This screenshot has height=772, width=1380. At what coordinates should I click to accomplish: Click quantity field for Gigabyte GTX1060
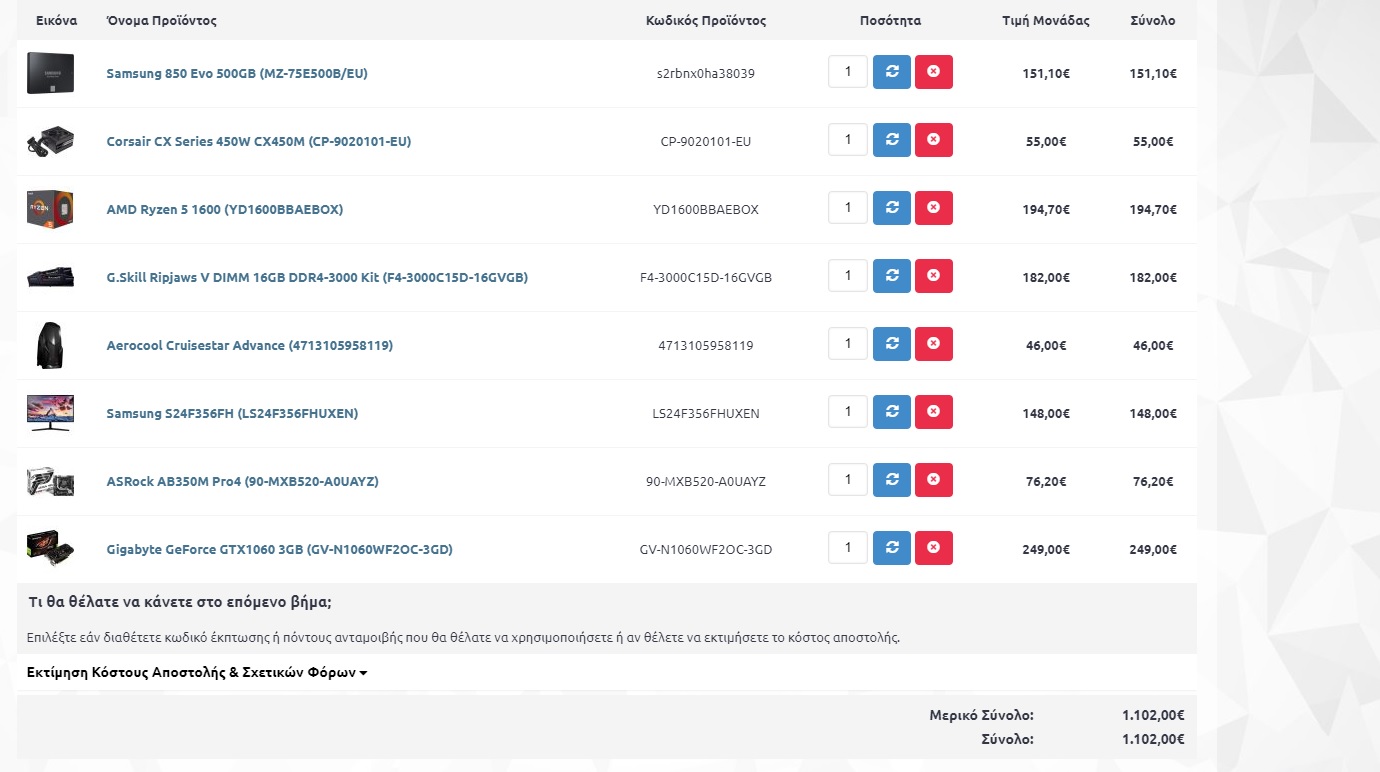(x=848, y=548)
